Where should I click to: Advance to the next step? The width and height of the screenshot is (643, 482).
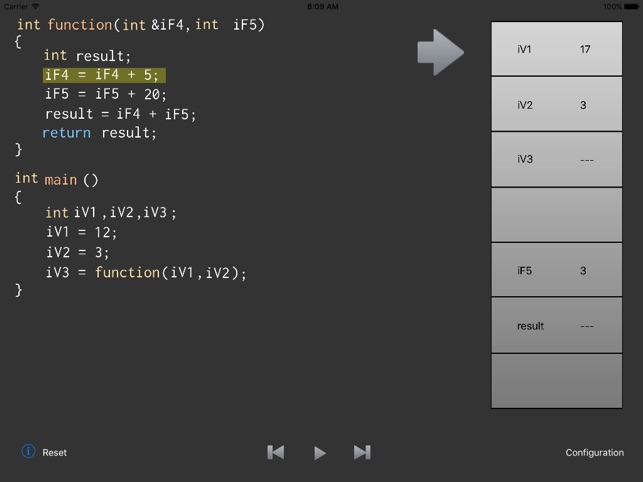coord(362,452)
